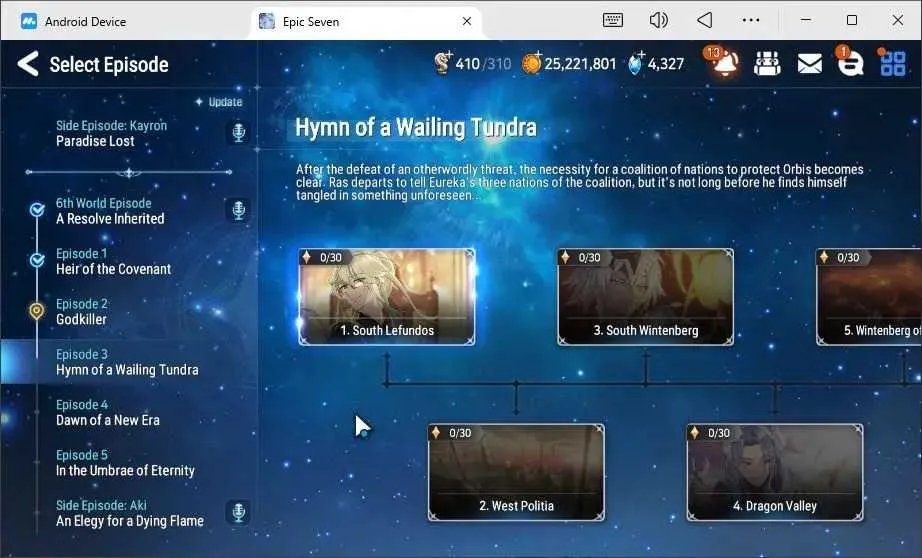This screenshot has width=922, height=558.
Task: Open the chat bubble icon with badge
Action: tap(850, 63)
